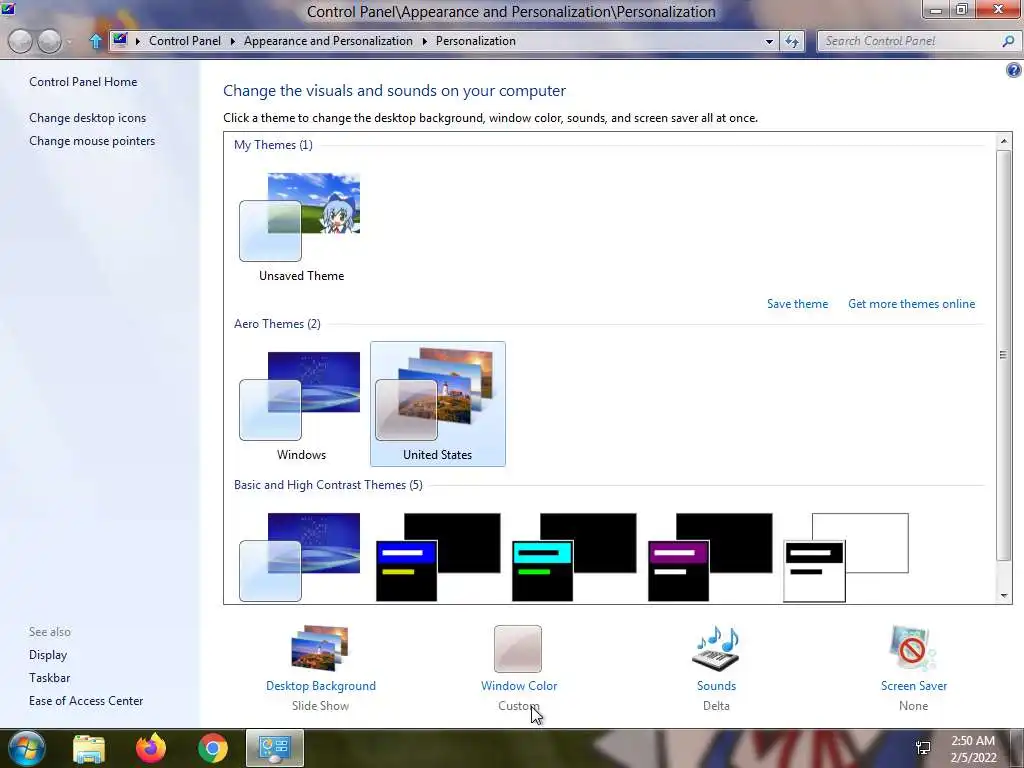The height and width of the screenshot is (768, 1024).
Task: Open Change mouse pointers
Action: coord(92,140)
